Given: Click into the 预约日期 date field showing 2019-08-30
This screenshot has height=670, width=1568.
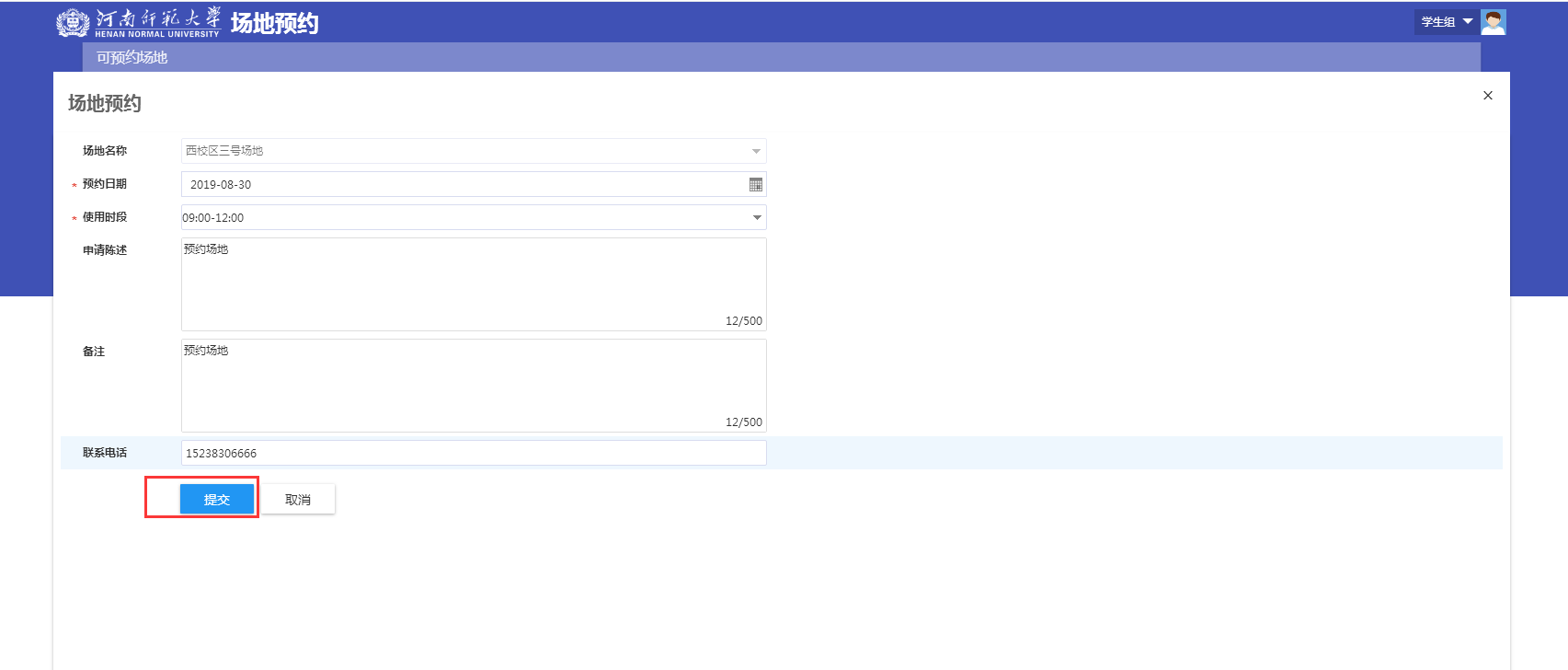Looking at the screenshot, I should pyautogui.click(x=460, y=184).
